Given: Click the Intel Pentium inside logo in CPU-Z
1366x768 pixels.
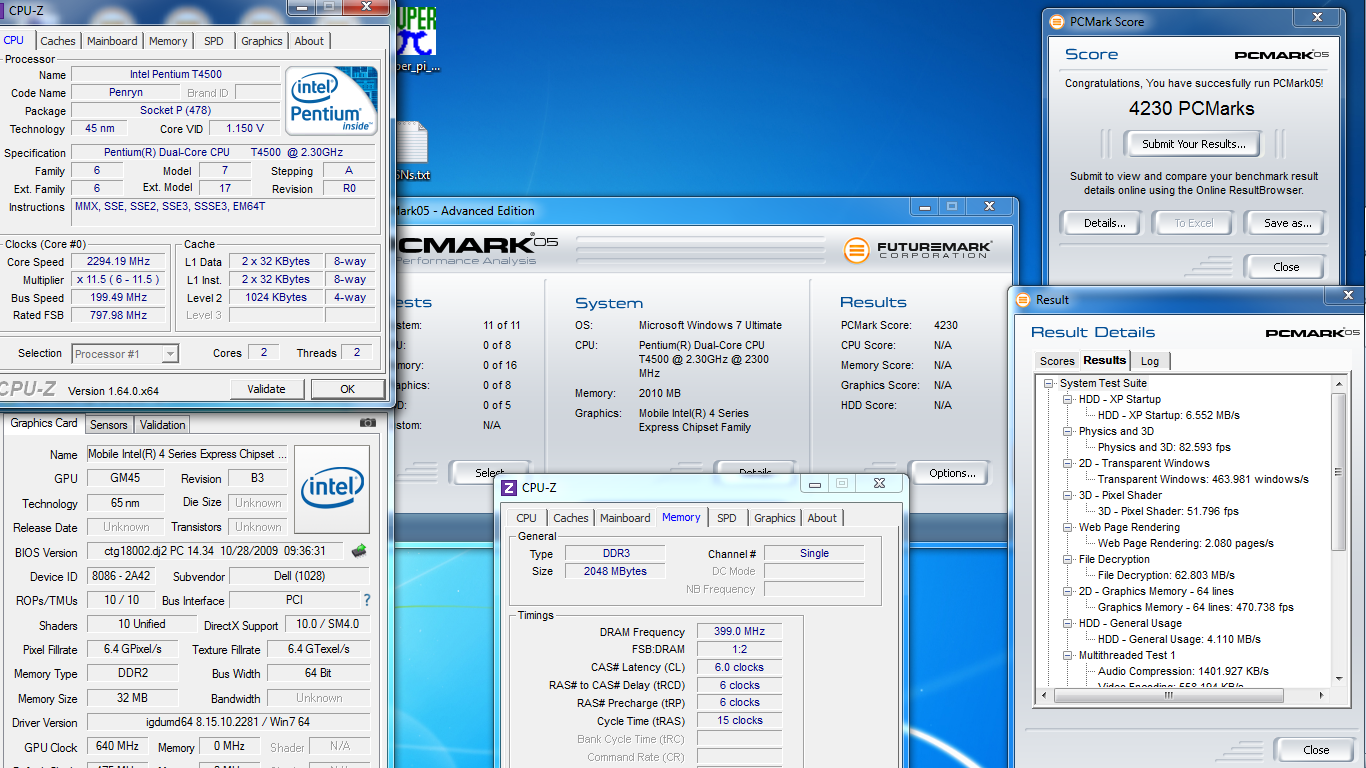Looking at the screenshot, I should (332, 101).
